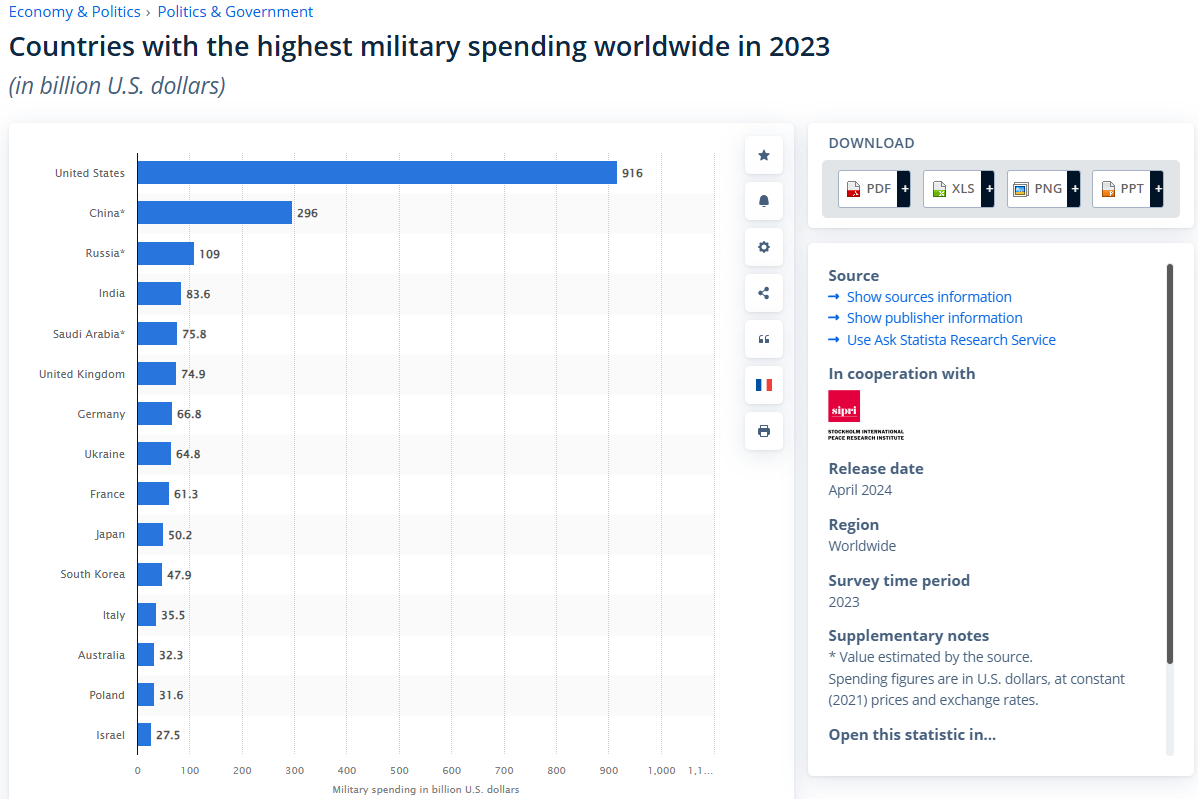Click the China bar in chart
The image size is (1198, 799).
click(214, 213)
